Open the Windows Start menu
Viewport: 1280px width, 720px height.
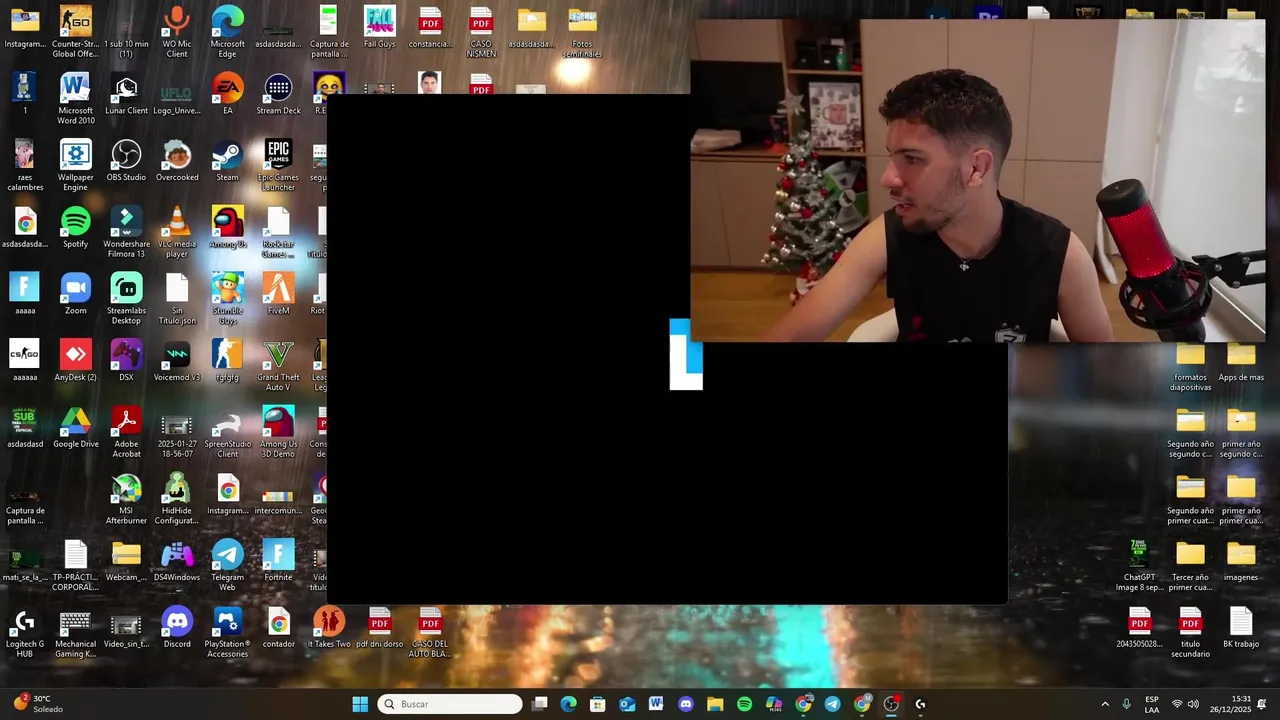[x=360, y=704]
